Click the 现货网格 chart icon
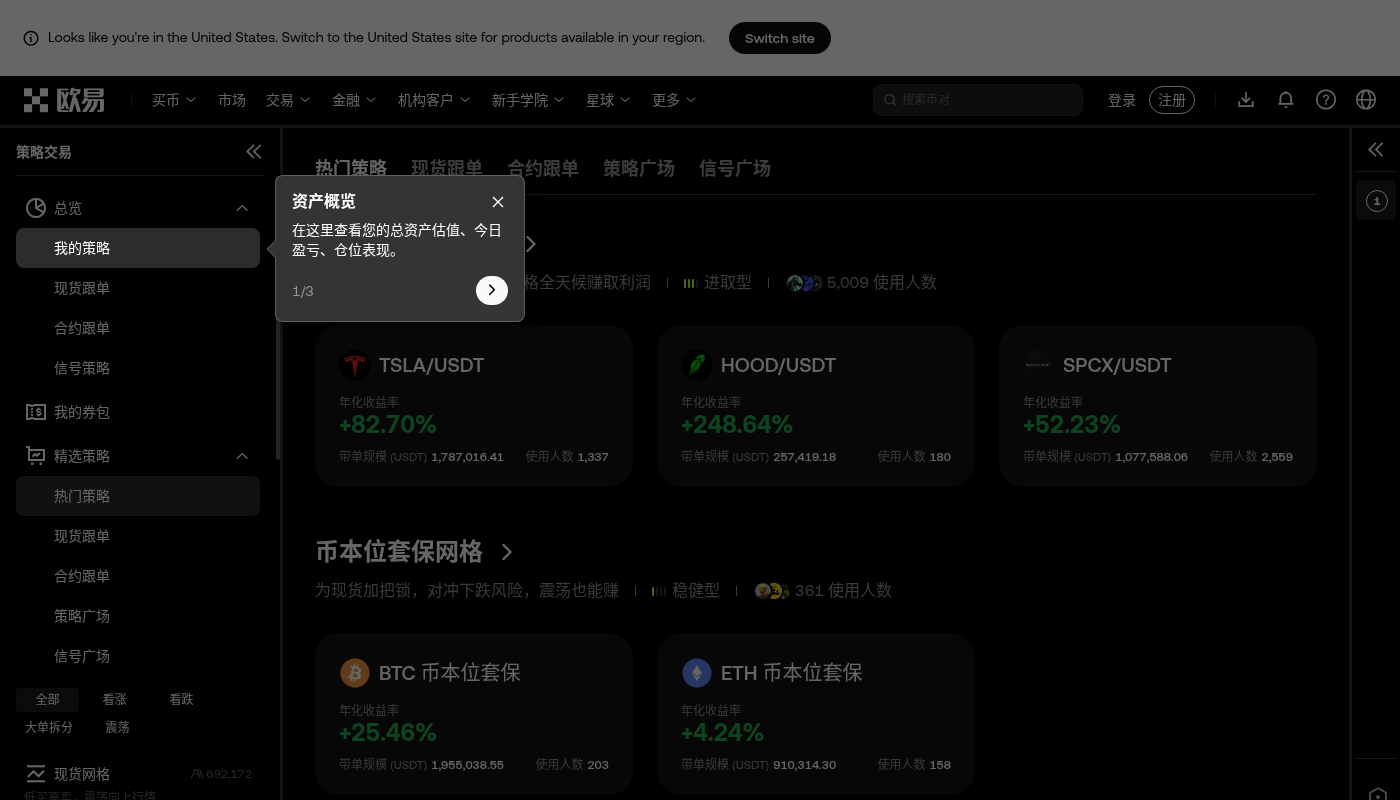Viewport: 1400px width, 800px height. 36,774
